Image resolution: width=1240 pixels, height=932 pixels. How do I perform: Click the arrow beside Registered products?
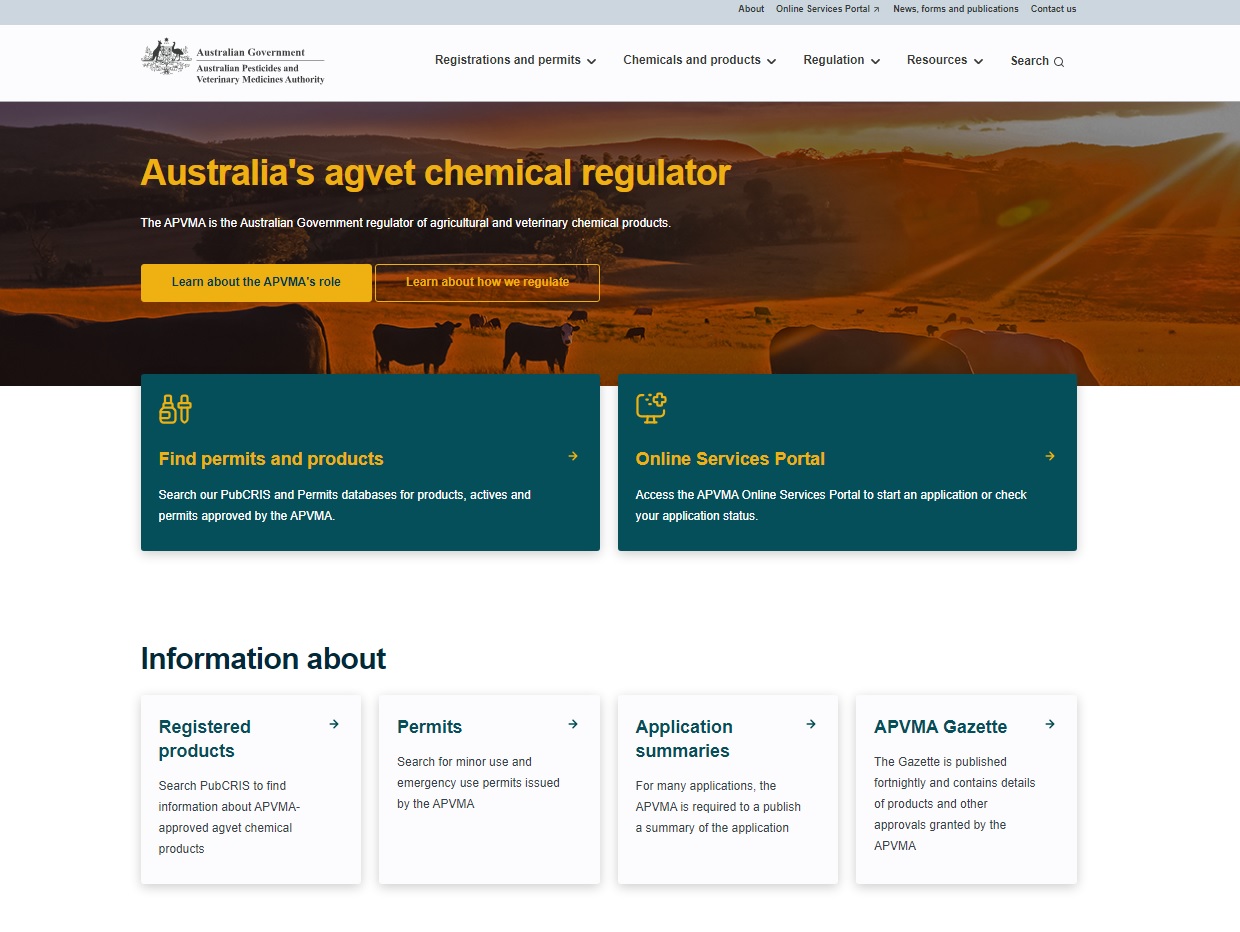click(334, 724)
